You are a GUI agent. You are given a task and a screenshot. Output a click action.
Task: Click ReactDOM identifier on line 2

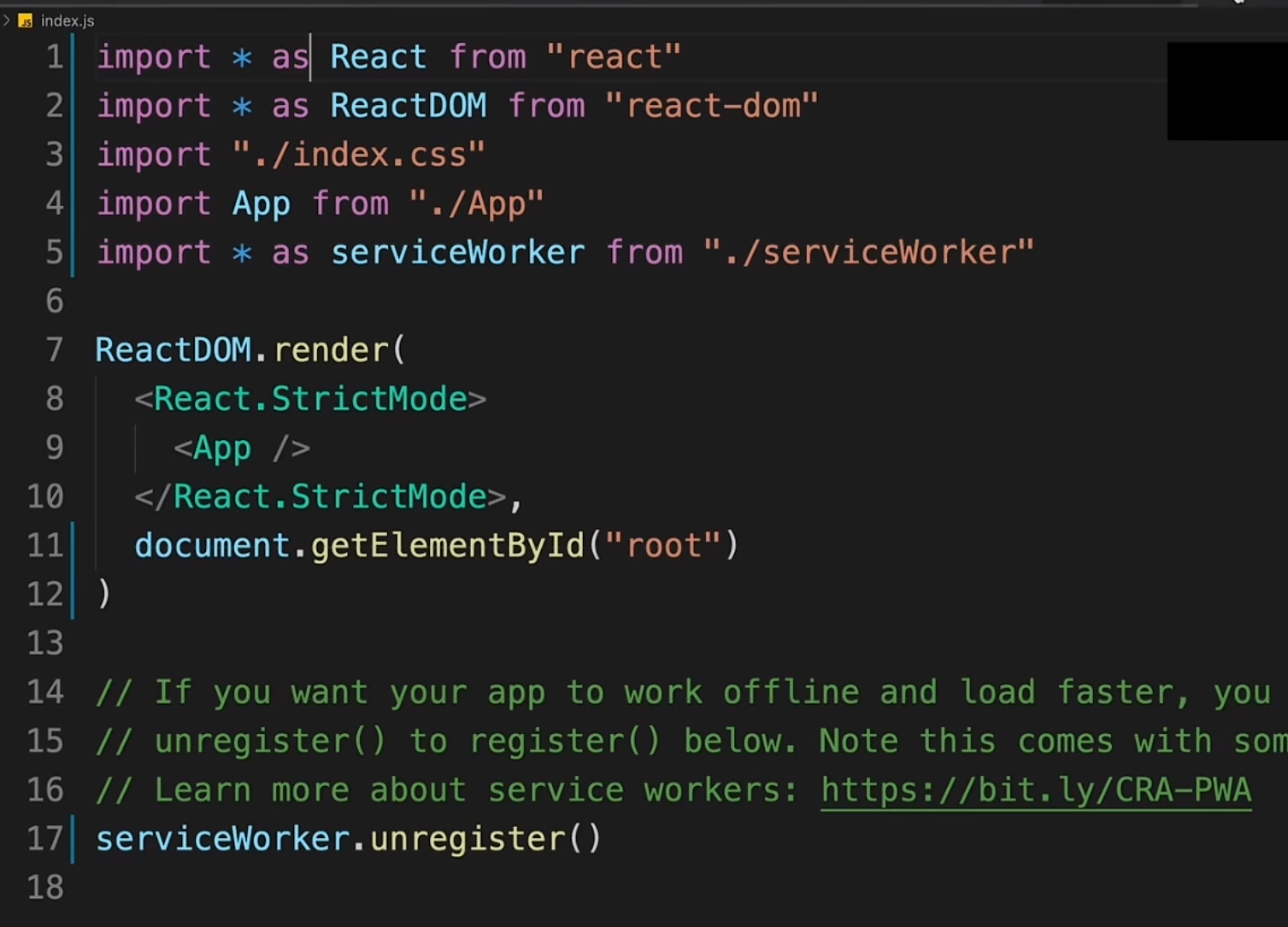[x=409, y=106]
